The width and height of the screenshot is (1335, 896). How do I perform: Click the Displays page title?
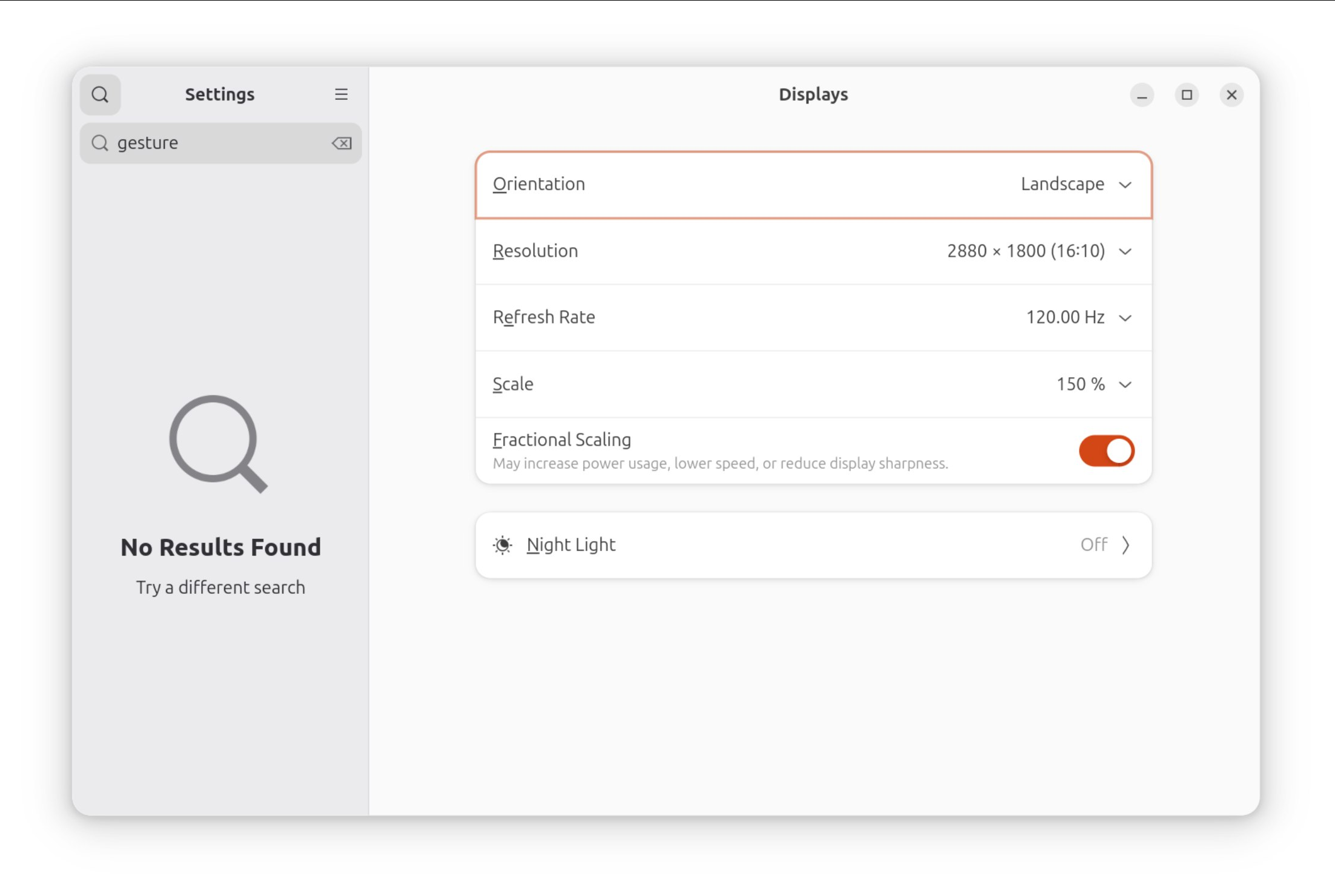[813, 94]
